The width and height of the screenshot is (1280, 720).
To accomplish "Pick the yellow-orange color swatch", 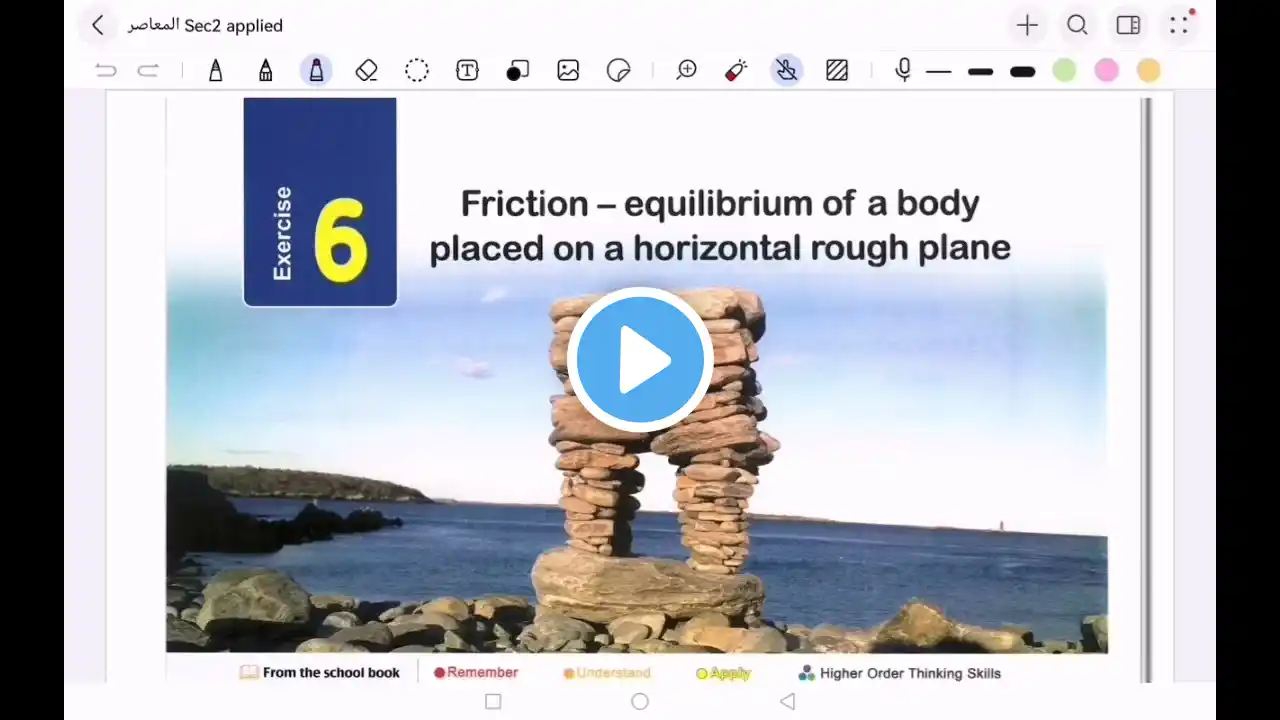I will pyautogui.click(x=1148, y=71).
